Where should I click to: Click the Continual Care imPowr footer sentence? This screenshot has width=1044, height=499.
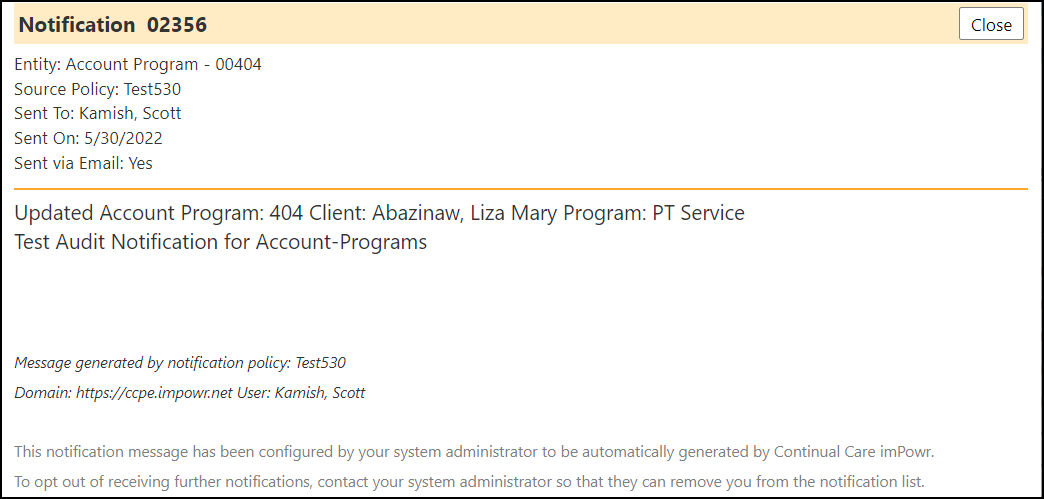pyautogui.click(x=475, y=452)
